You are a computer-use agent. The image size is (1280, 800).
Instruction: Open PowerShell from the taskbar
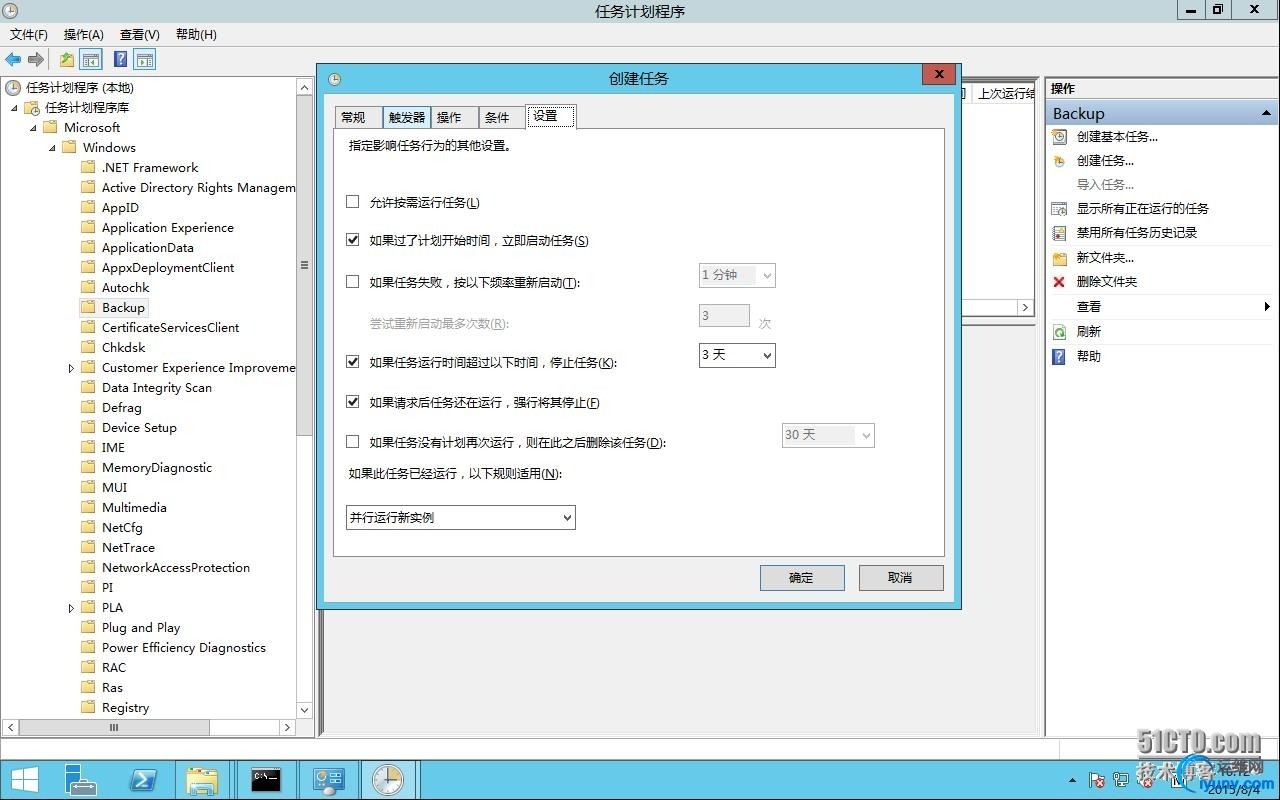[x=144, y=780]
